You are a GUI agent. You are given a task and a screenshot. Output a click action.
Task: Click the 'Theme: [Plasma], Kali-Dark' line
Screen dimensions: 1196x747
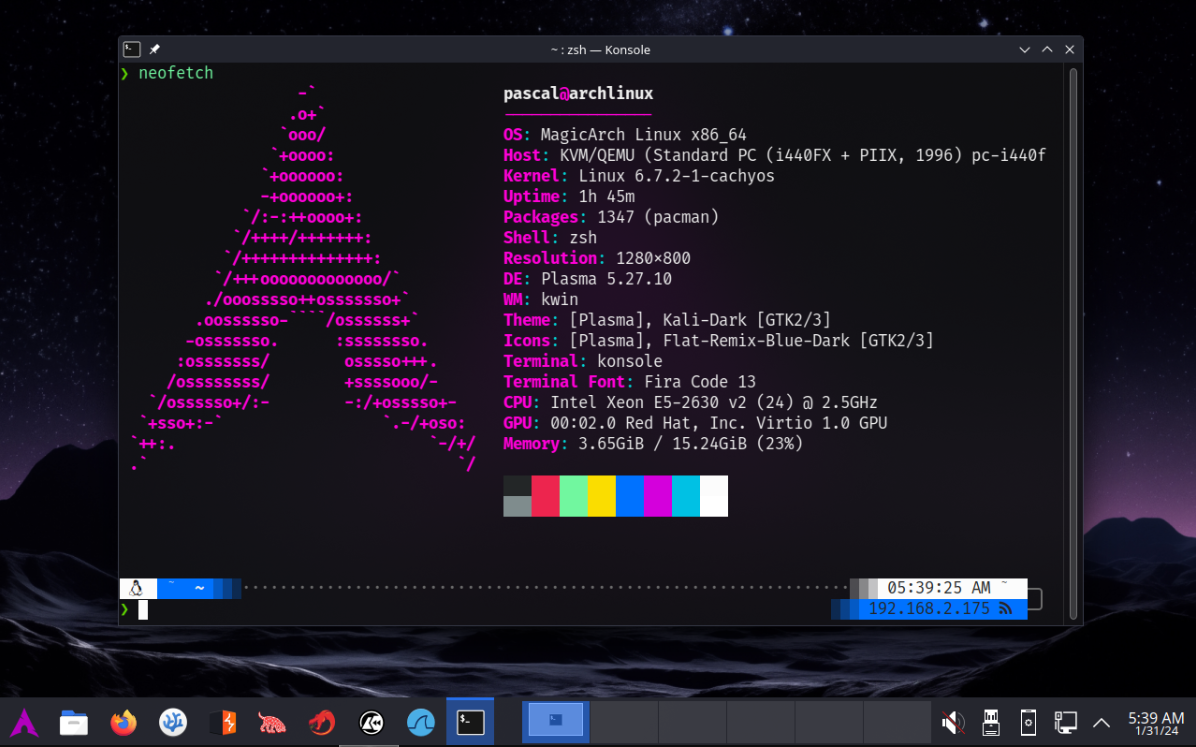coord(667,320)
